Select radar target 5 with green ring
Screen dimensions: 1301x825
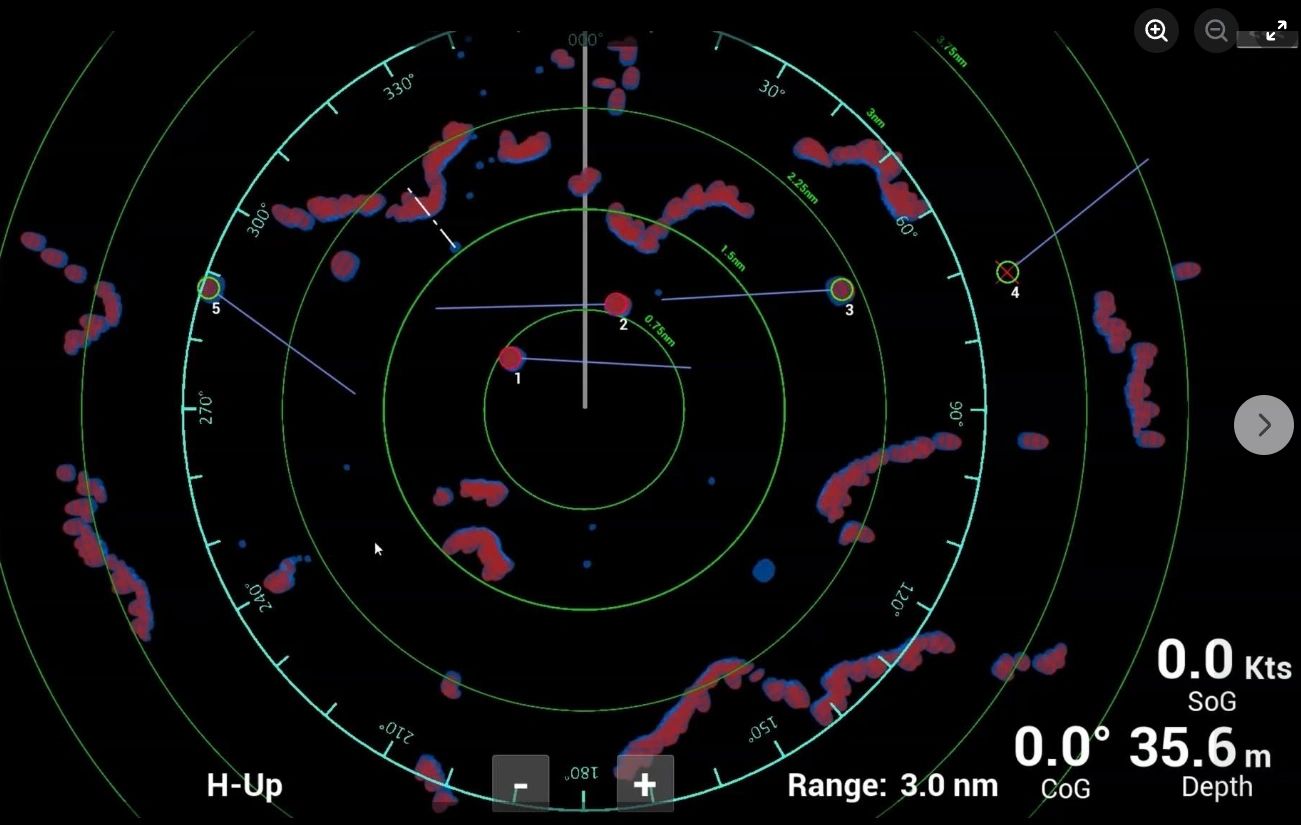[209, 288]
